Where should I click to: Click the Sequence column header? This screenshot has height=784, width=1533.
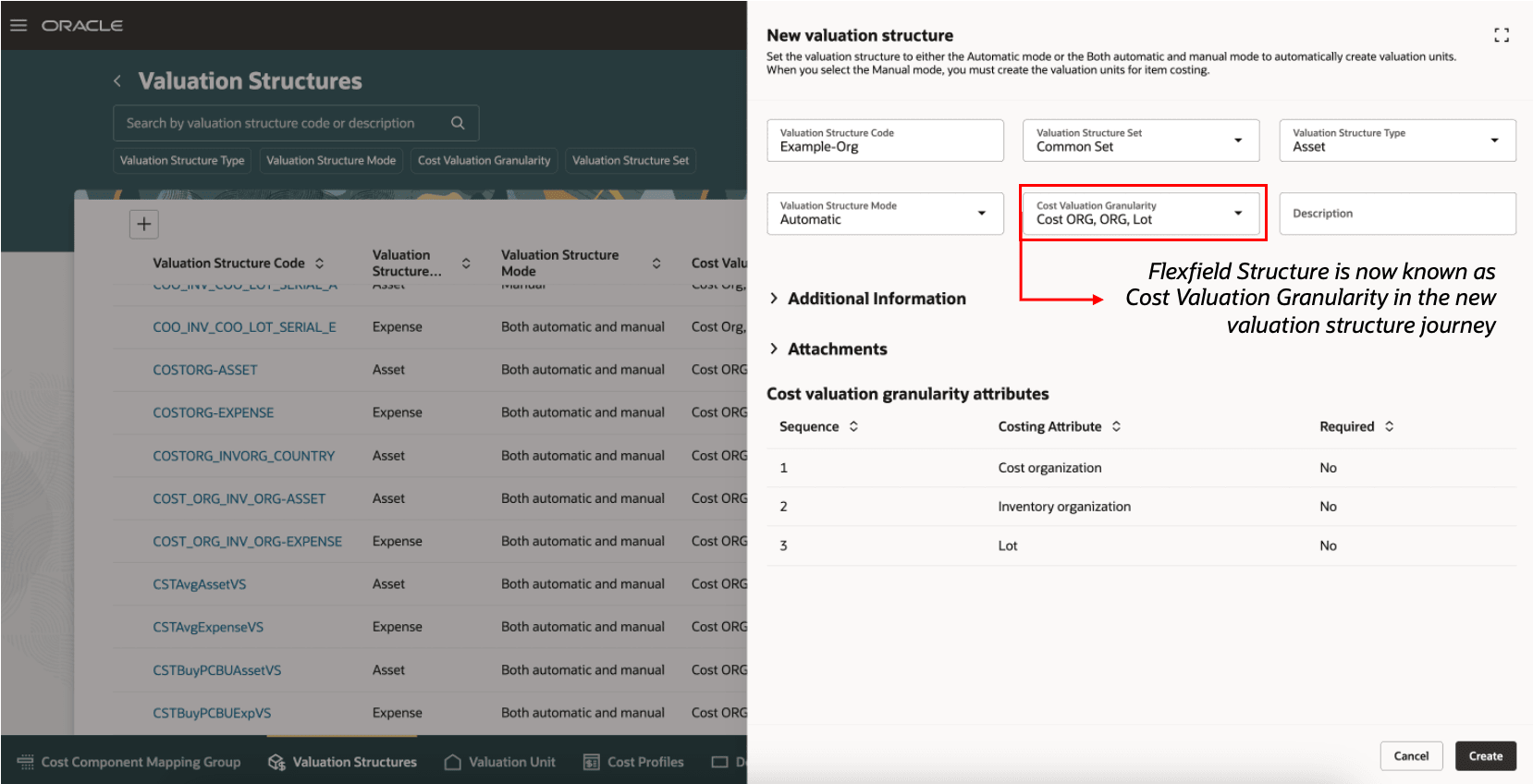(x=809, y=426)
